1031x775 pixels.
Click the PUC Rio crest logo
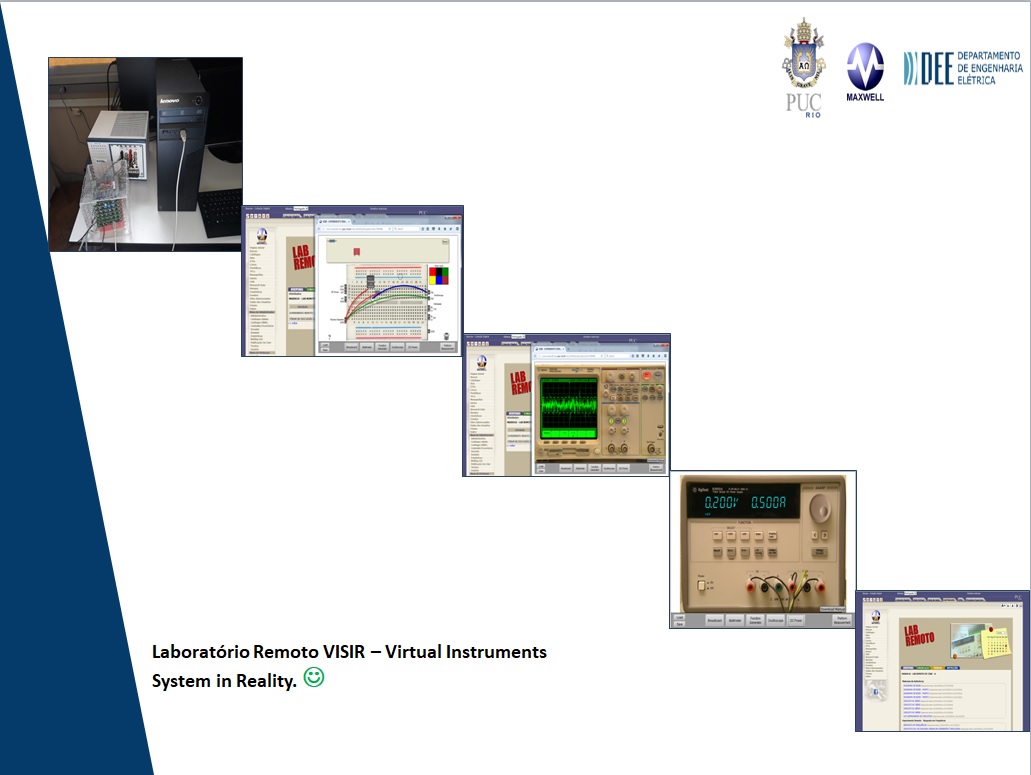click(x=803, y=68)
